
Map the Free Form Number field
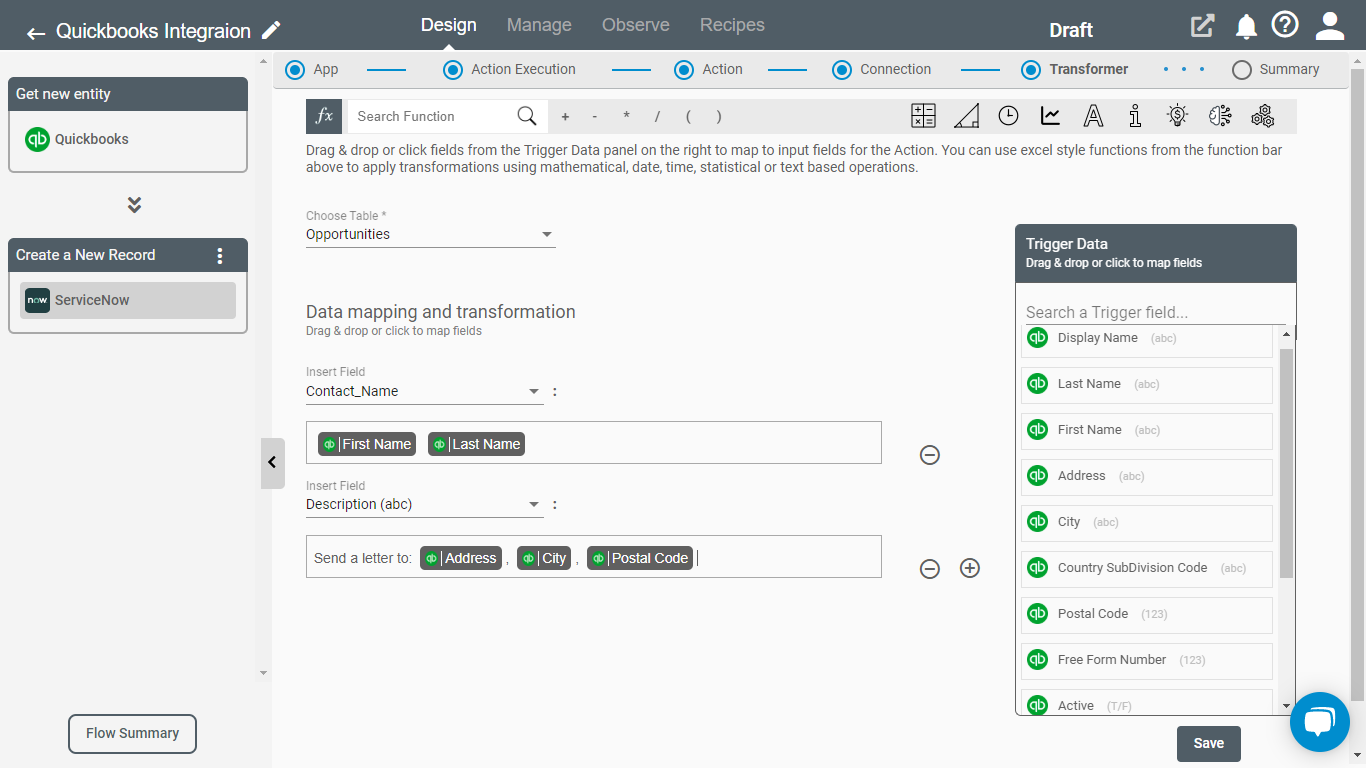(x=1147, y=660)
